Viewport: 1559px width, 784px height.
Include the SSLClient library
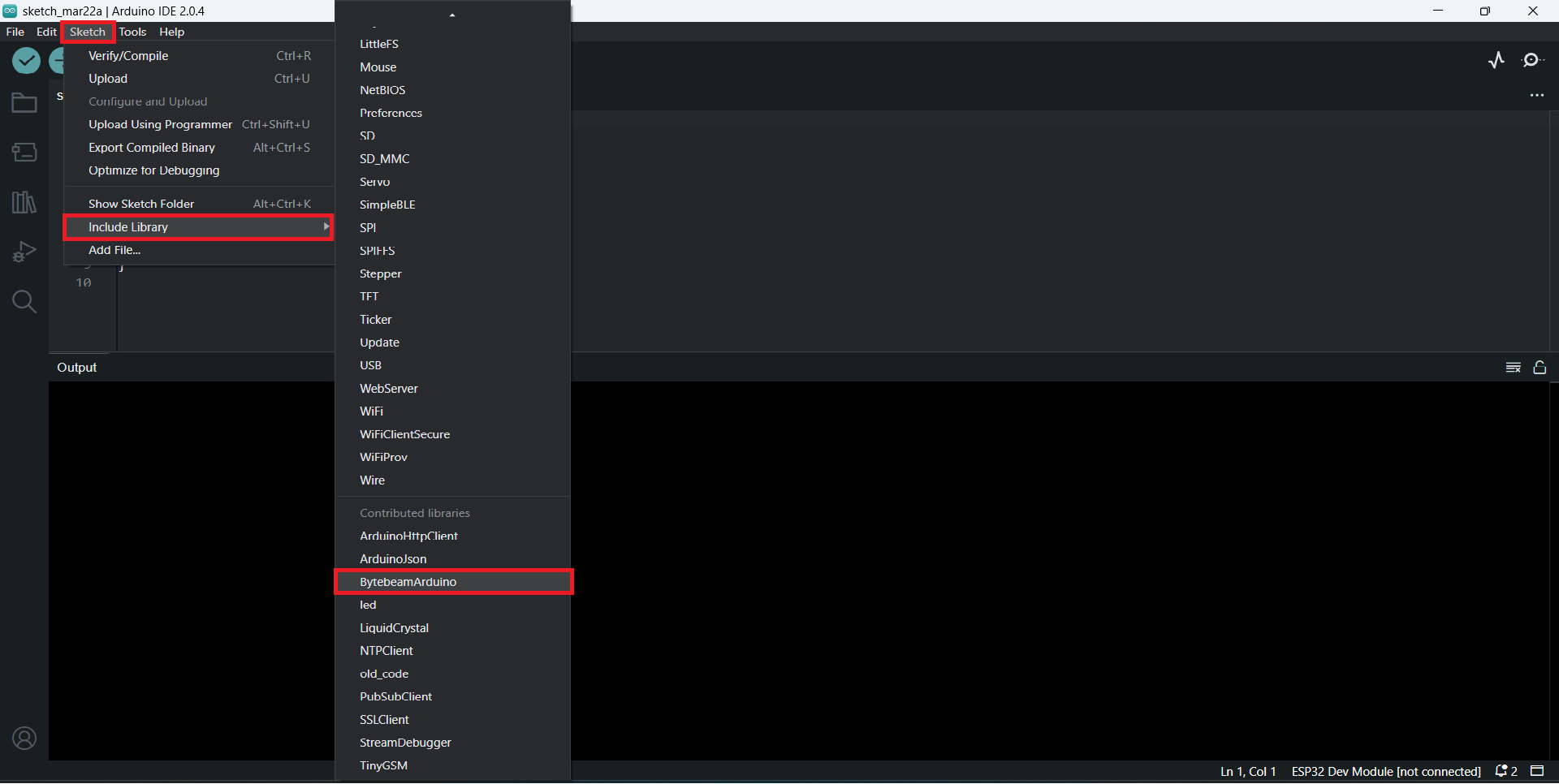tap(453, 720)
